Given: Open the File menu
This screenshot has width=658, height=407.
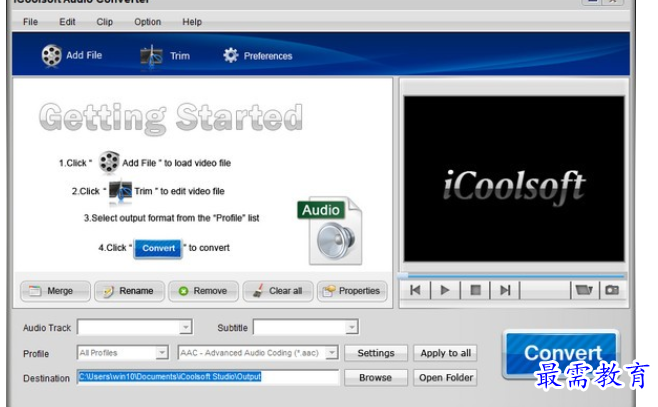Looking at the screenshot, I should point(30,22).
